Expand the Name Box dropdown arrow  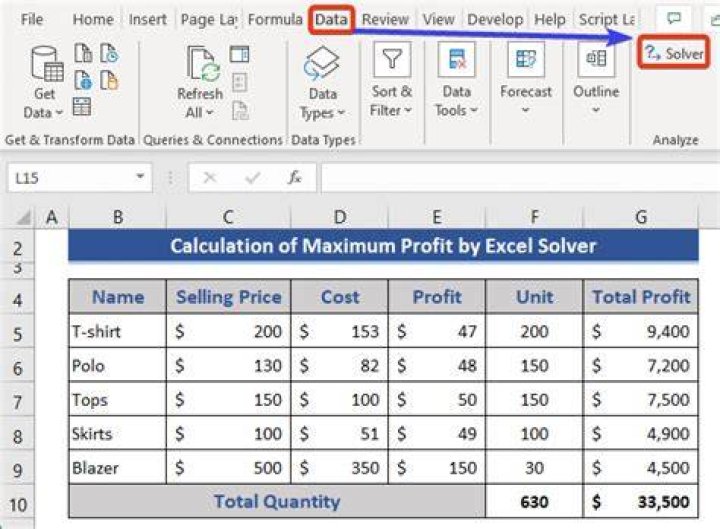click(x=140, y=177)
